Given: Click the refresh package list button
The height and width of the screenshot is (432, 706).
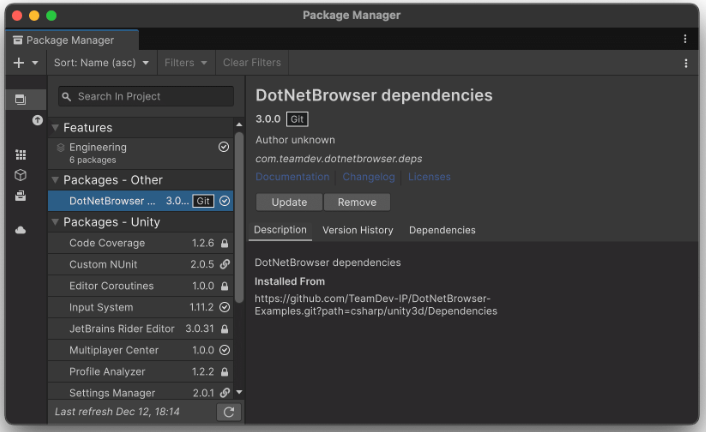Looking at the screenshot, I should click(x=229, y=412).
